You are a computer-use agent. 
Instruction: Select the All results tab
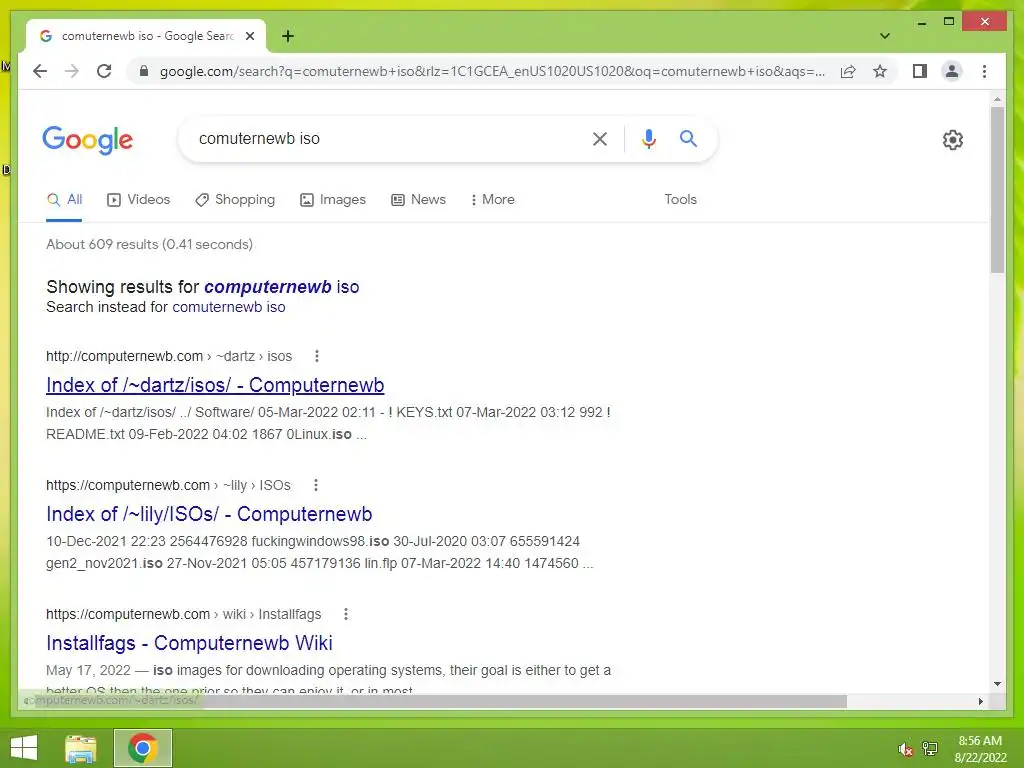tap(64, 200)
